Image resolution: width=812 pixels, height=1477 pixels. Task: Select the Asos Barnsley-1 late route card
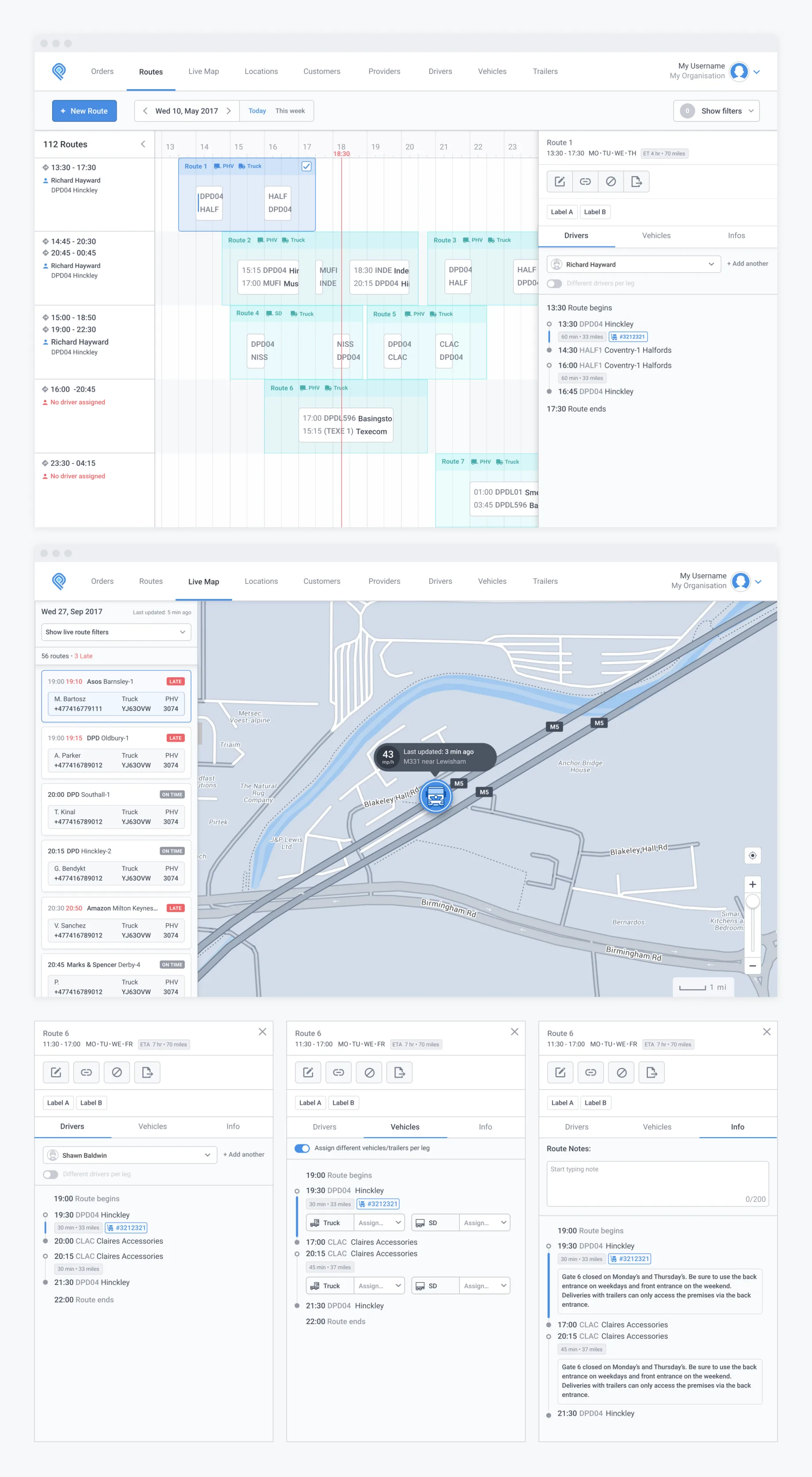click(x=117, y=696)
